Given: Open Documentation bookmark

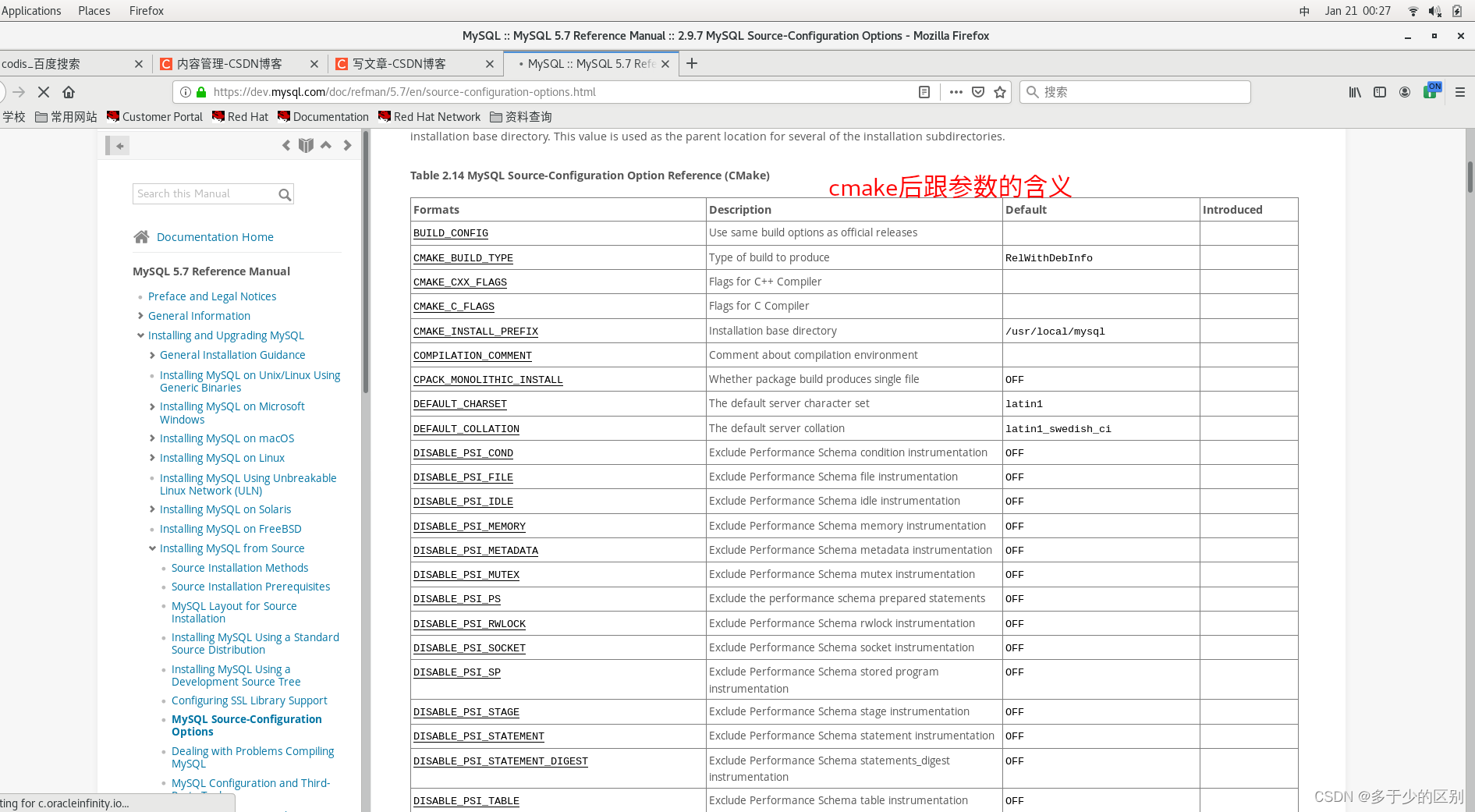Looking at the screenshot, I should click(323, 117).
